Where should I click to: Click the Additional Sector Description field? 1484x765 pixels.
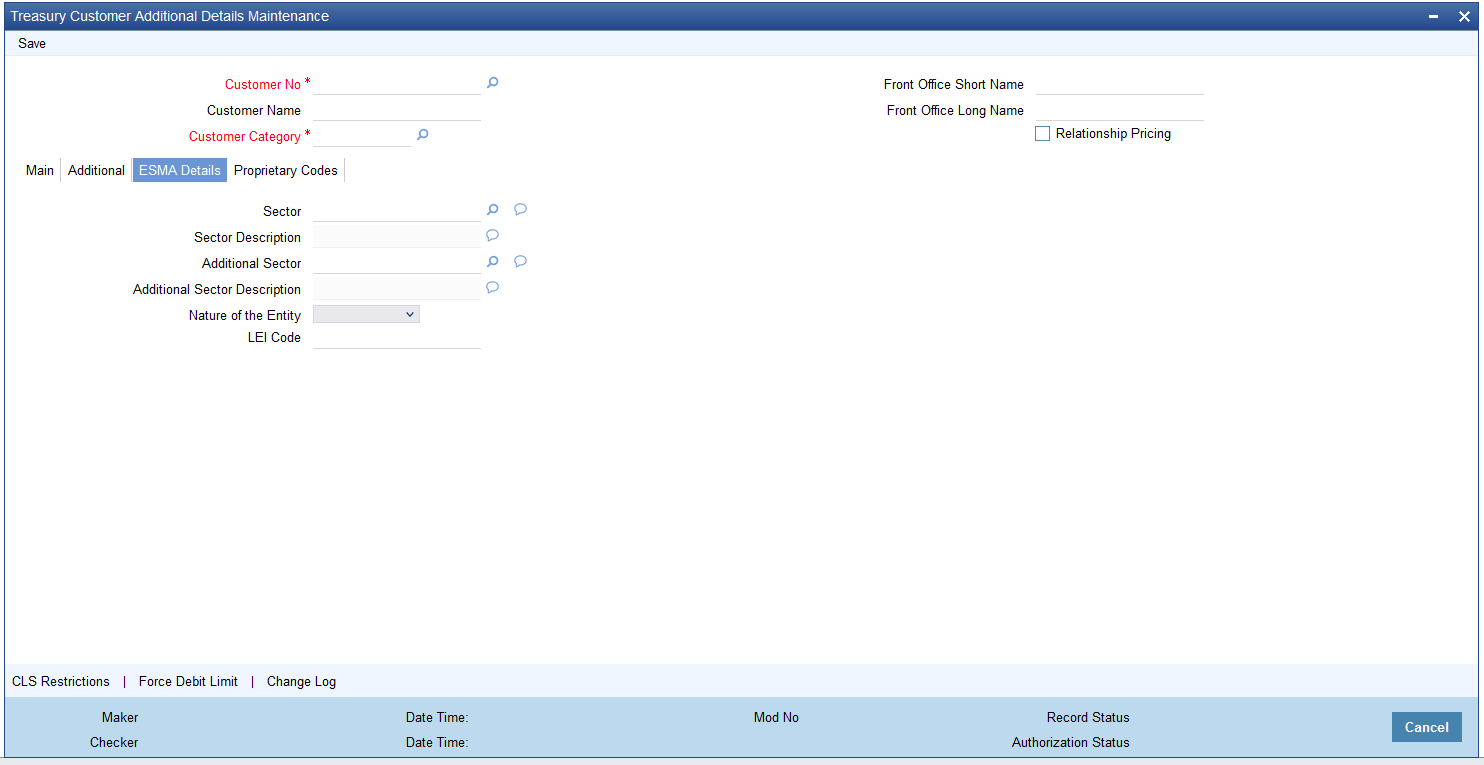point(397,289)
